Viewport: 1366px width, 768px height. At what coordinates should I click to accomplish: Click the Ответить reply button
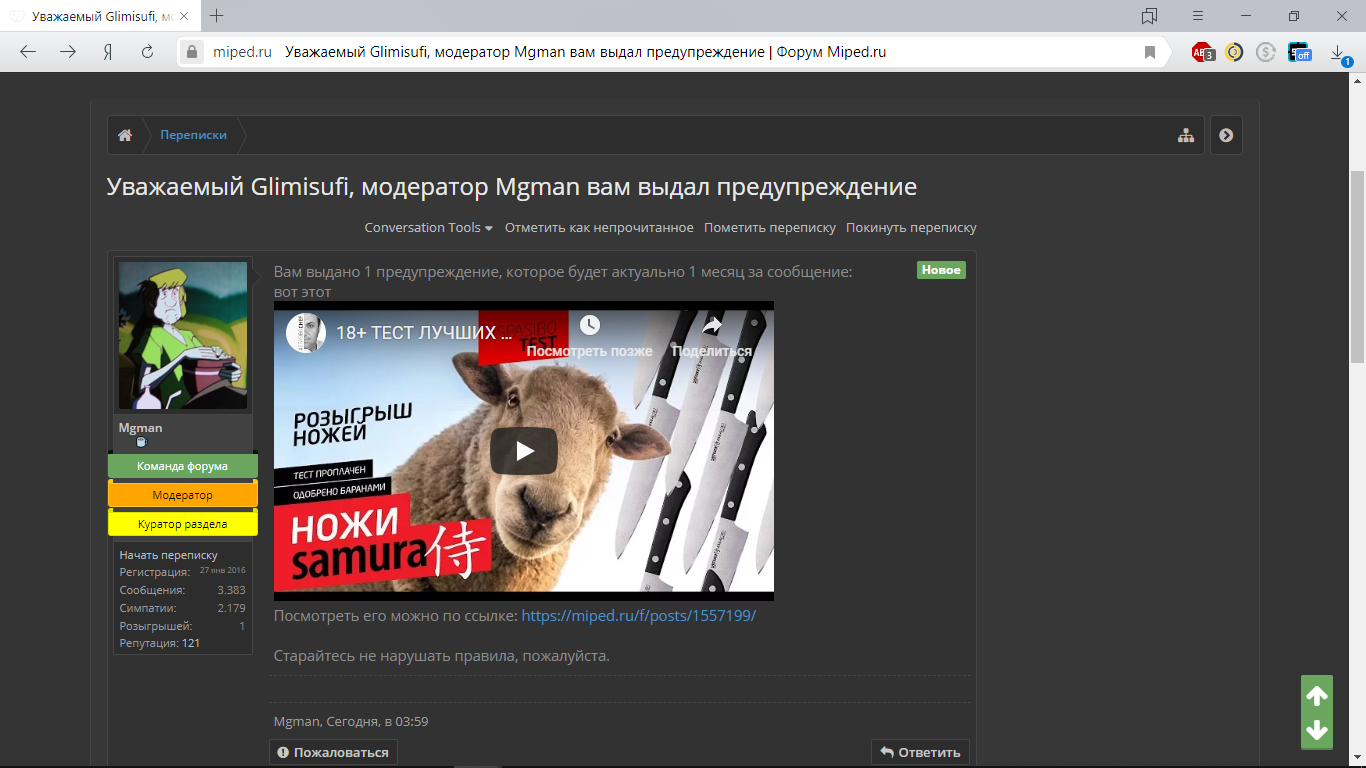point(920,752)
